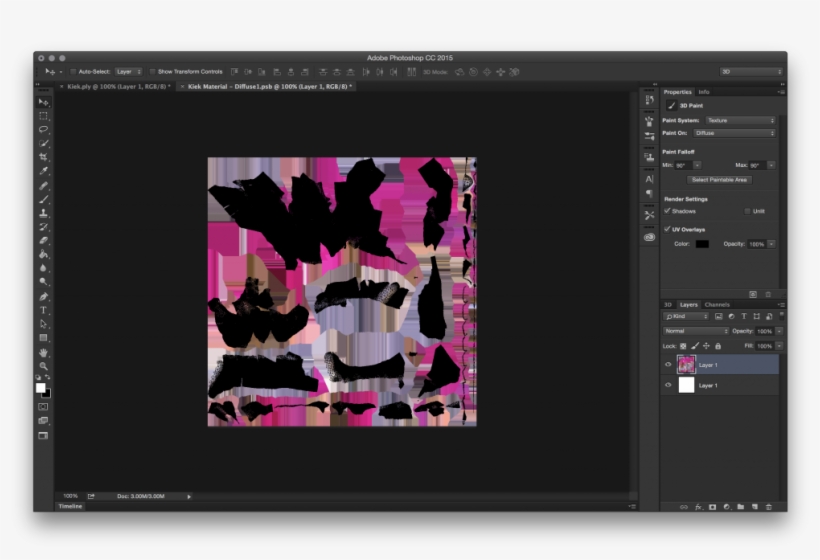This screenshot has width=820, height=560.
Task: Open the Normal blend mode dropdown
Action: pos(696,331)
